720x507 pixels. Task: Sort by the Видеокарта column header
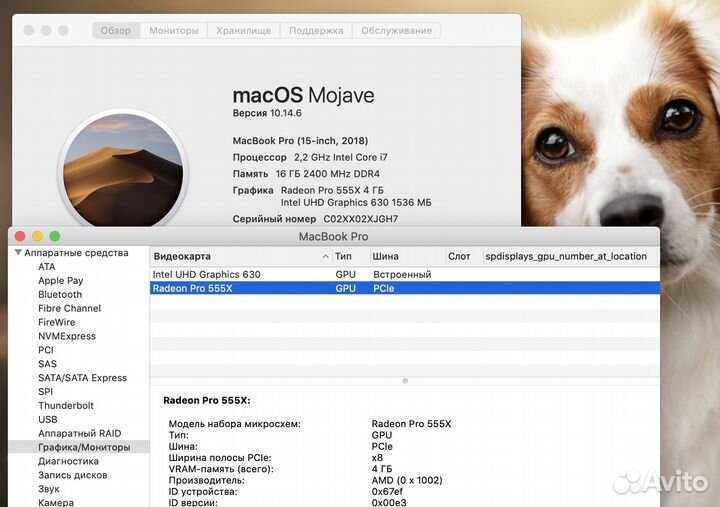point(182,256)
